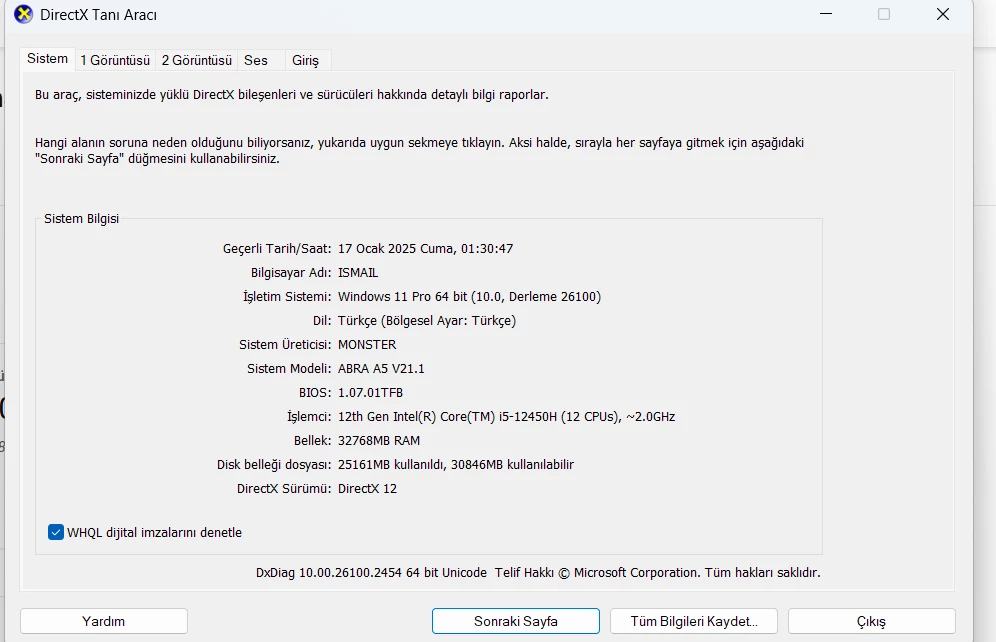Viewport: 996px width, 642px height.
Task: Minimize the DirectX Tanı Aracı window
Action: coord(826,14)
